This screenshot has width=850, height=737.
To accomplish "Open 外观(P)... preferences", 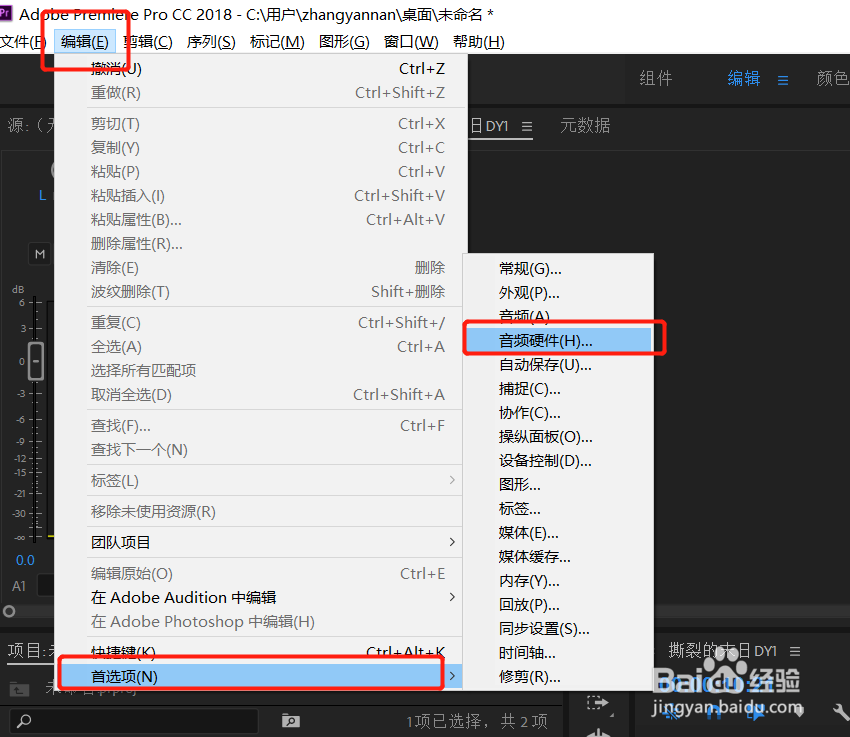I will coord(558,293).
